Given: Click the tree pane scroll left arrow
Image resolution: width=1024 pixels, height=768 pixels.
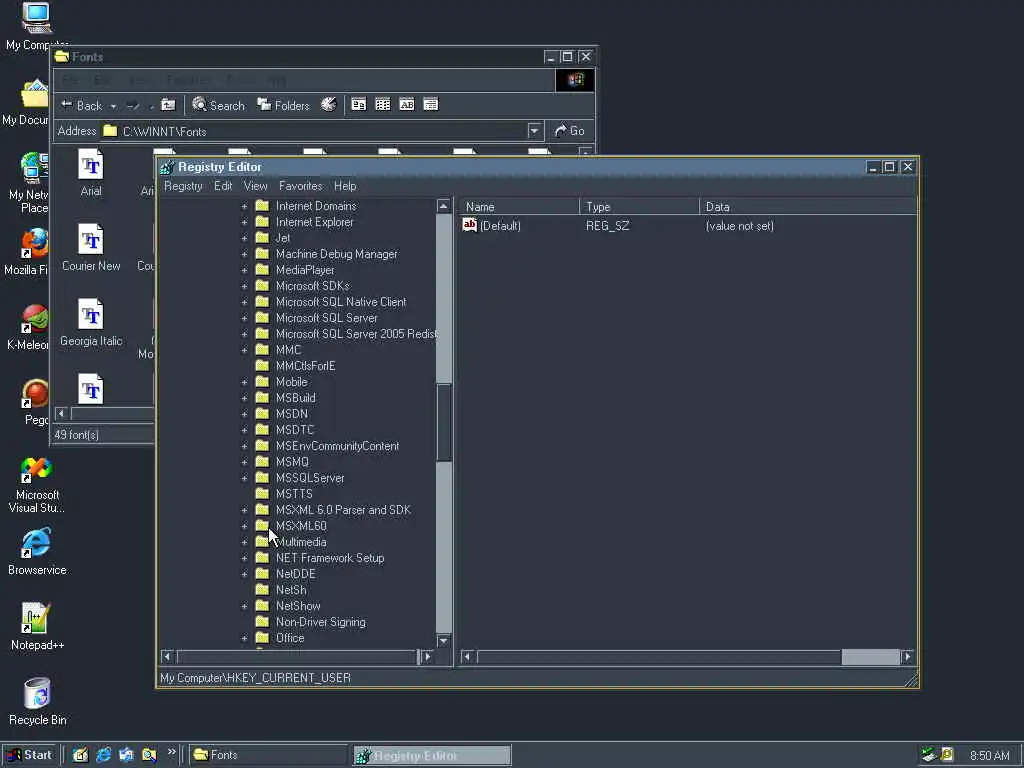Looking at the screenshot, I should point(167,656).
